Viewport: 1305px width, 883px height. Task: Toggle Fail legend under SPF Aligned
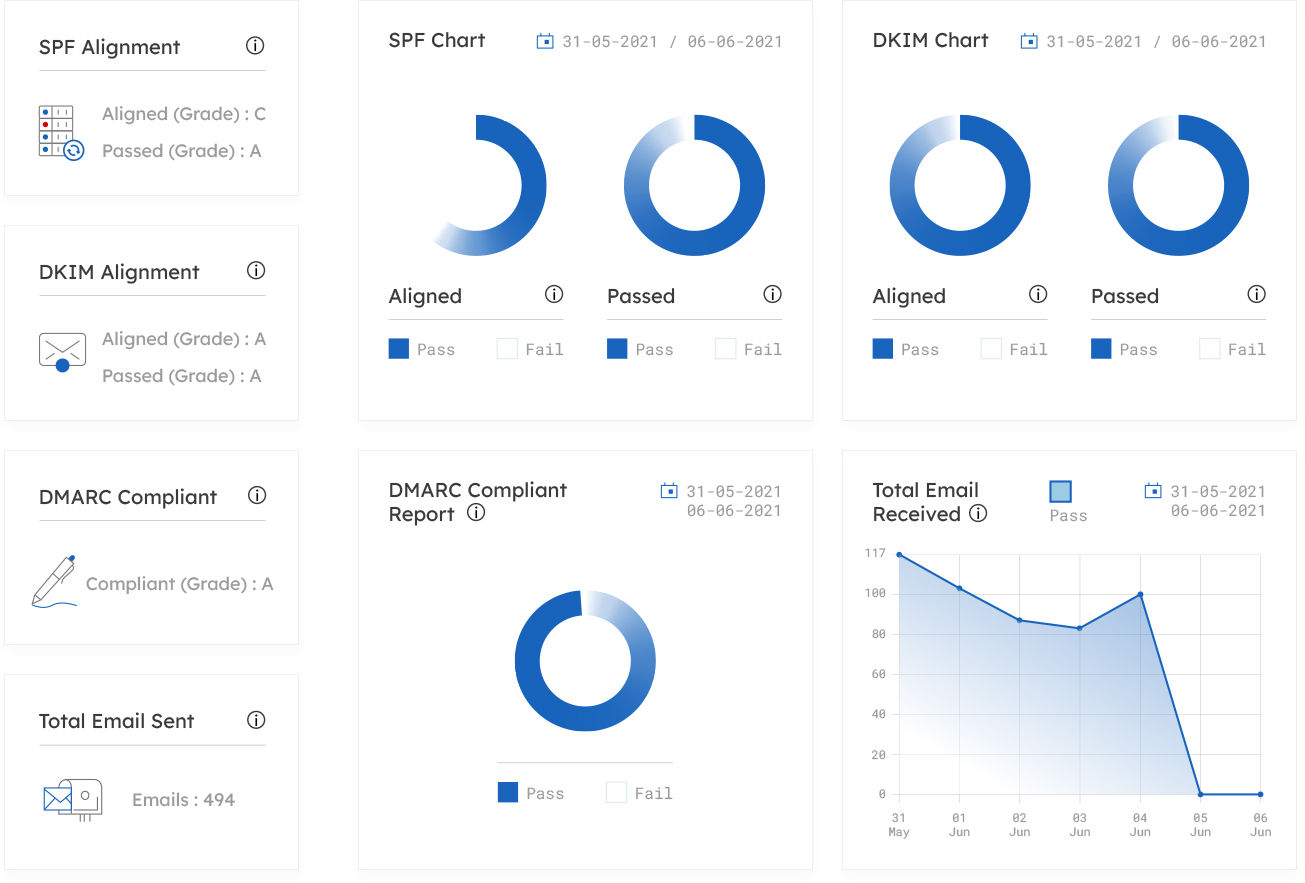click(530, 349)
